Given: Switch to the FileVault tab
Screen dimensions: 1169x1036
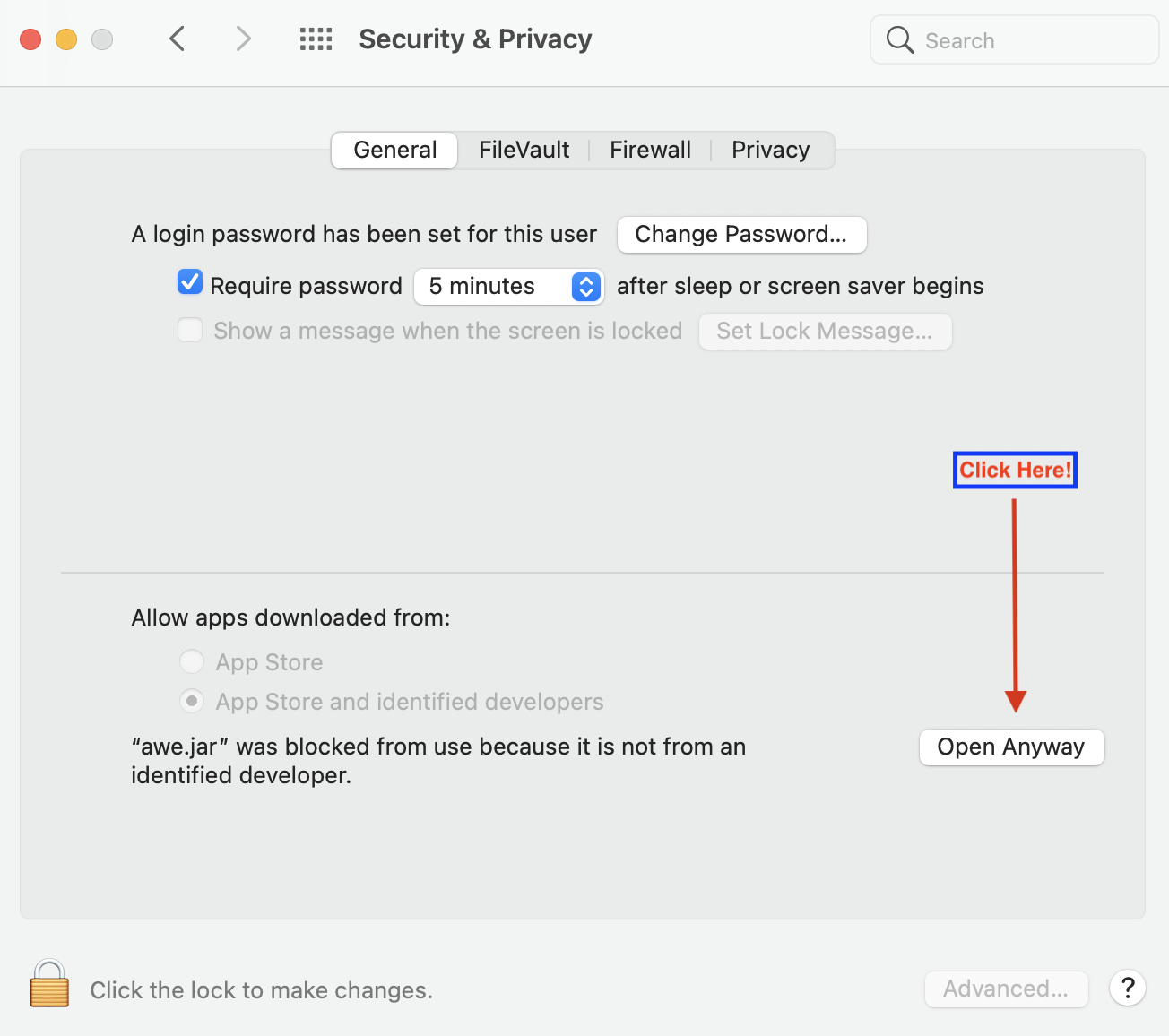Looking at the screenshot, I should coord(524,150).
